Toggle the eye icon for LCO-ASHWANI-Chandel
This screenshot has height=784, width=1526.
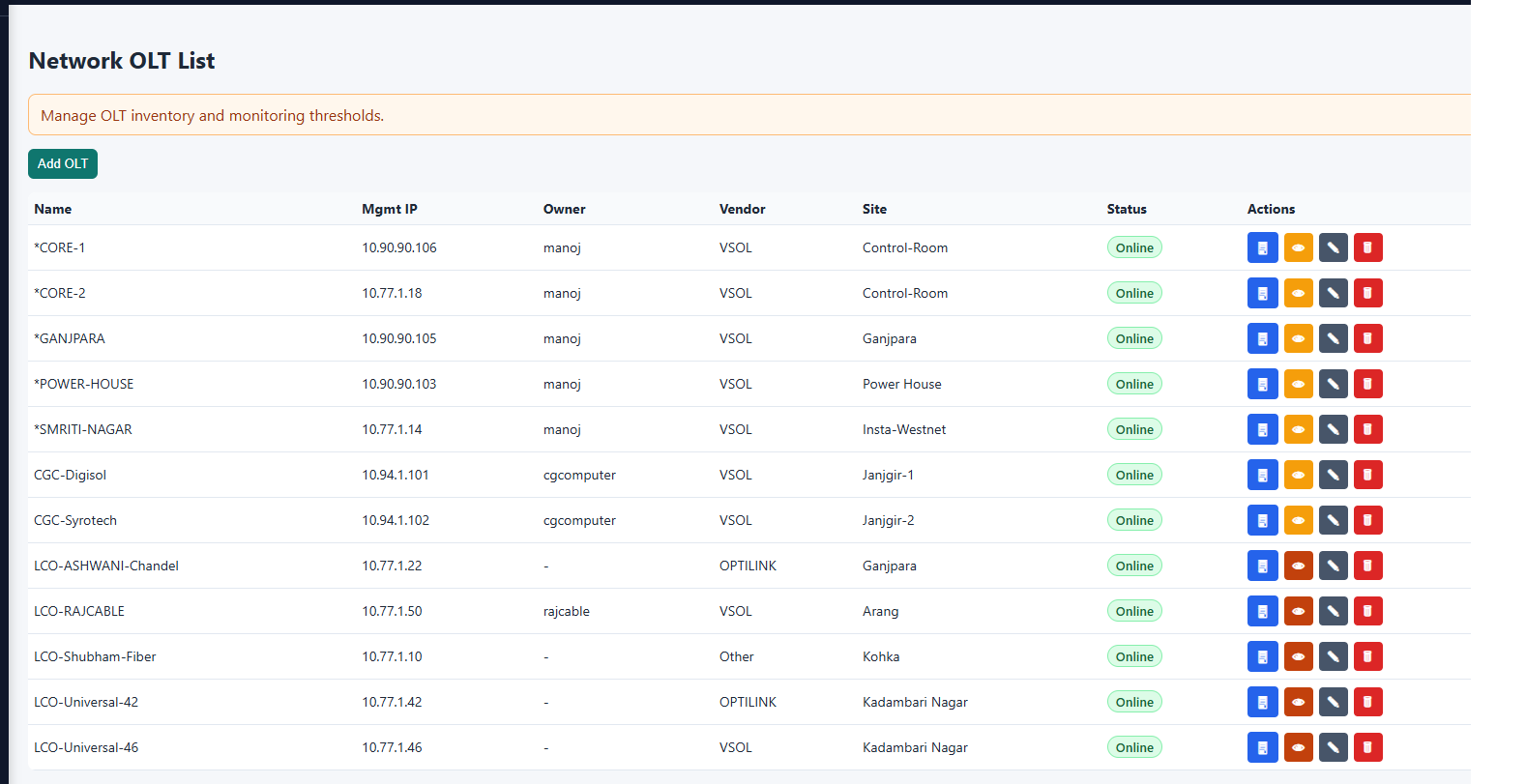(1298, 566)
